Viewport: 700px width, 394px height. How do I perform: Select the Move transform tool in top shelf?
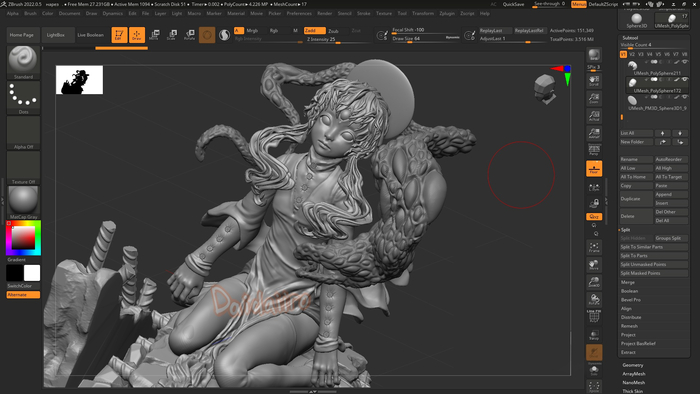pyautogui.click(x=154, y=35)
